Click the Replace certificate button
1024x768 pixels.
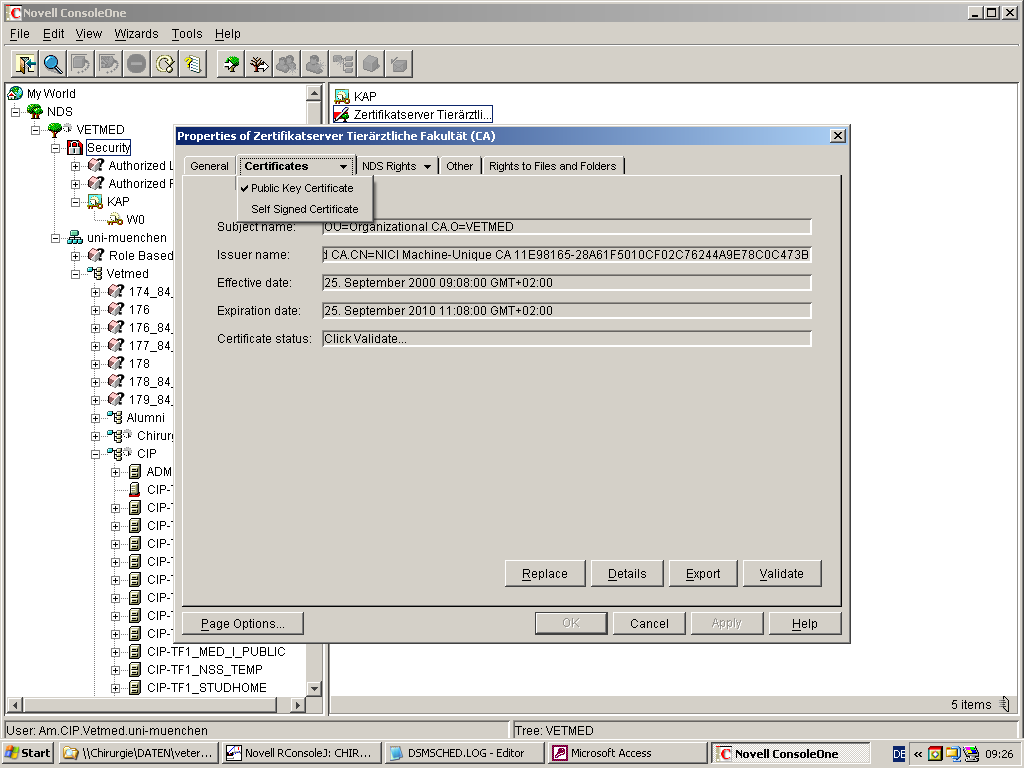pos(545,573)
